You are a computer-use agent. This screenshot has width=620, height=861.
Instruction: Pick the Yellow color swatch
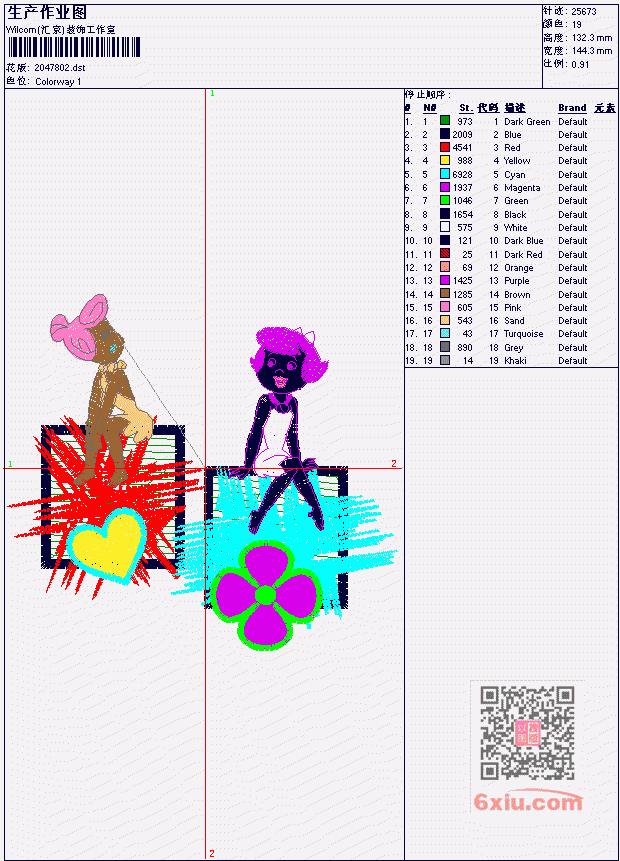445,160
